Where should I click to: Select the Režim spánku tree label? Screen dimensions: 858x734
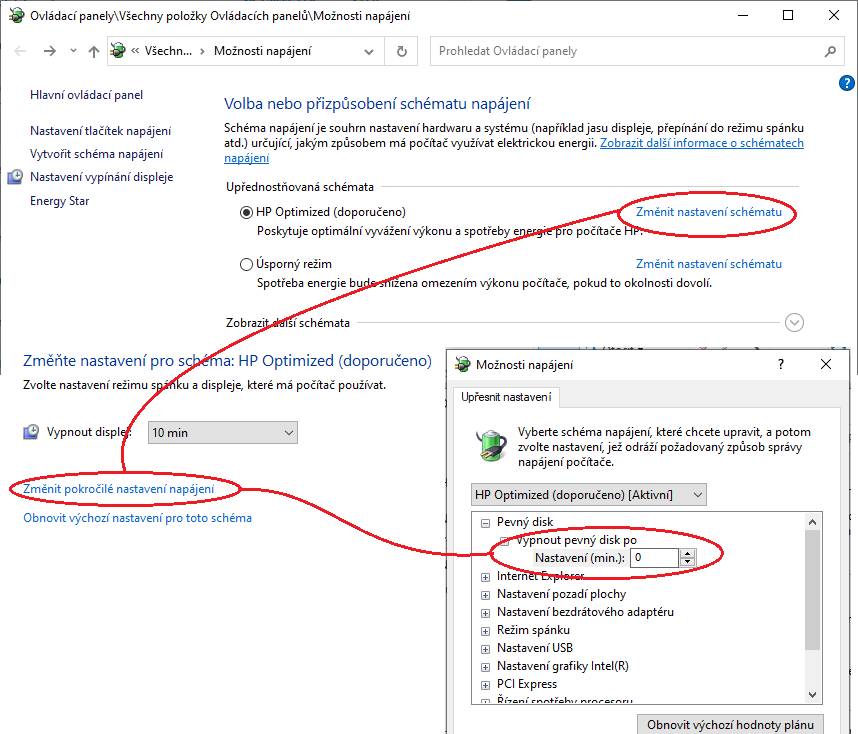[534, 630]
